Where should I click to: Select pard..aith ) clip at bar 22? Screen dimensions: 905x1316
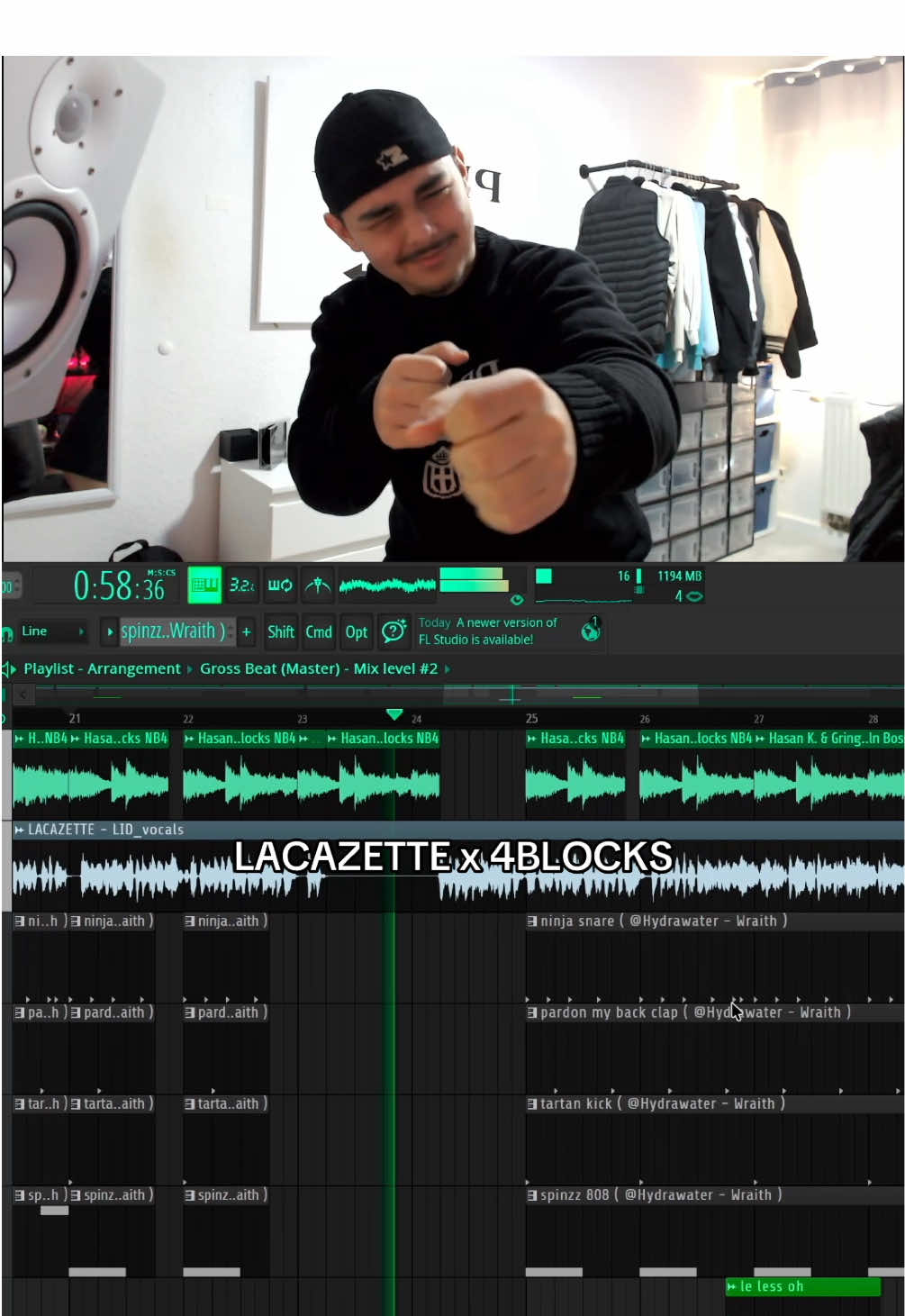226,1012
